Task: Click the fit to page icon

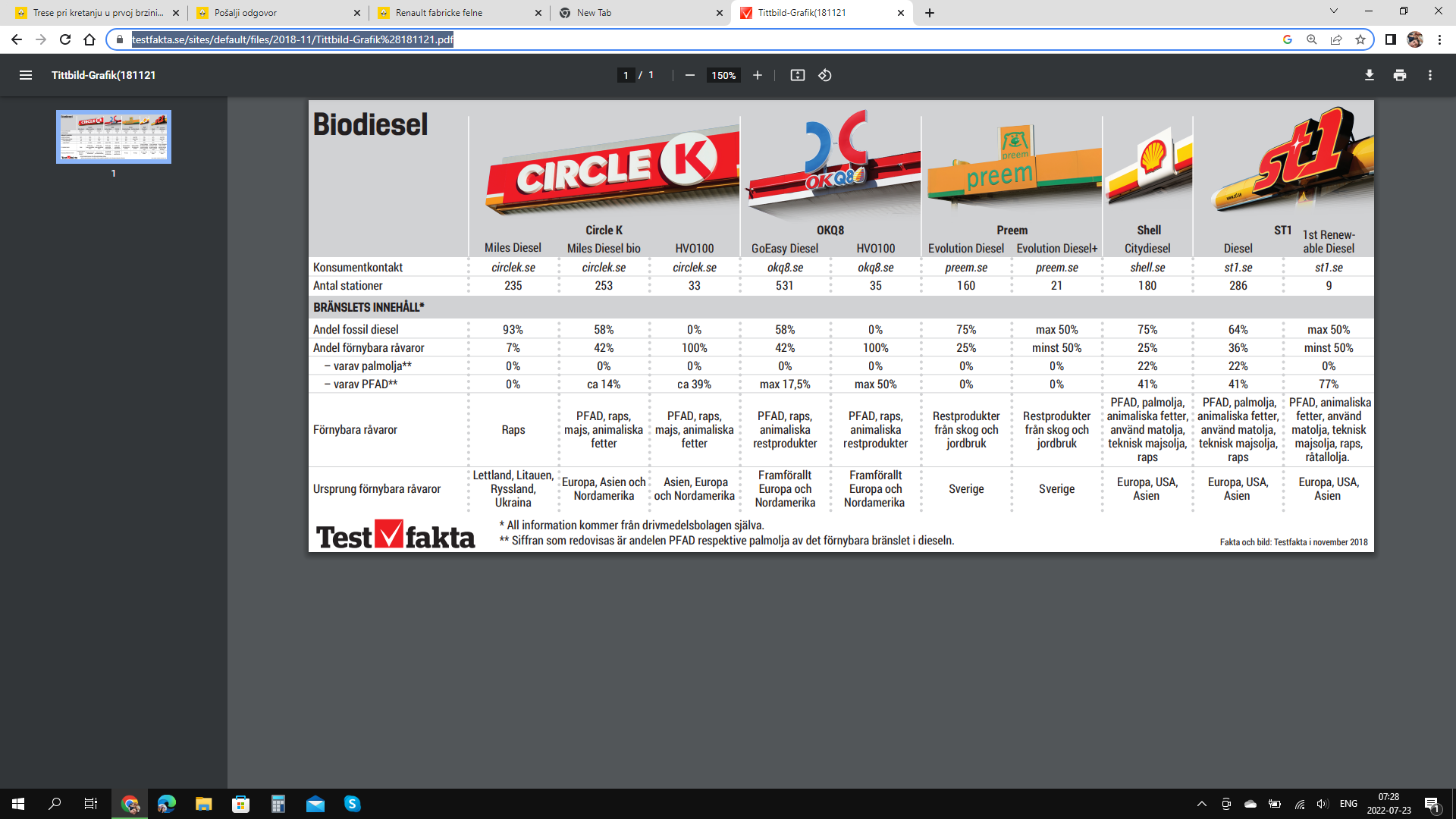Action: tap(797, 75)
